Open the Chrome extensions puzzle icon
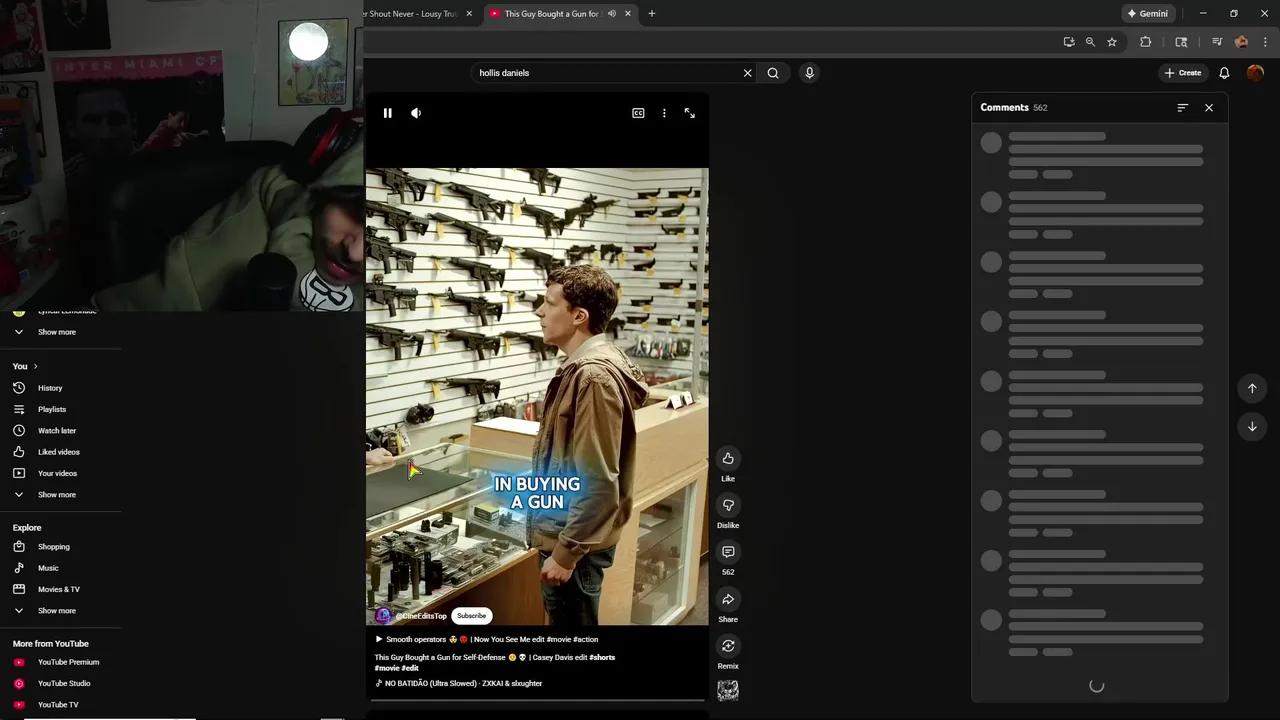Viewport: 1280px width, 720px height. [x=1146, y=42]
